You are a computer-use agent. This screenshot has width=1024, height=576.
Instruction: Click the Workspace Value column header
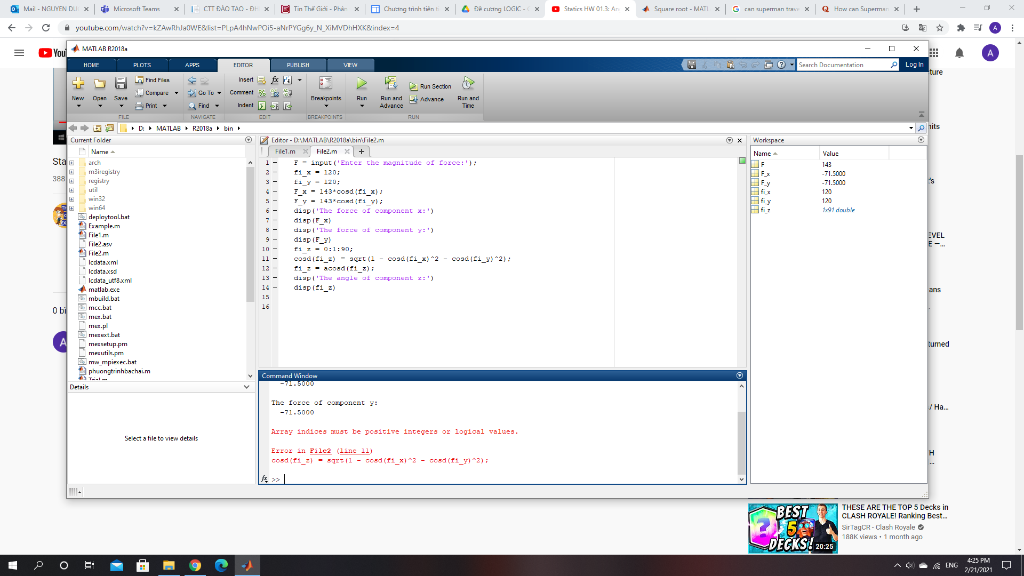853,153
